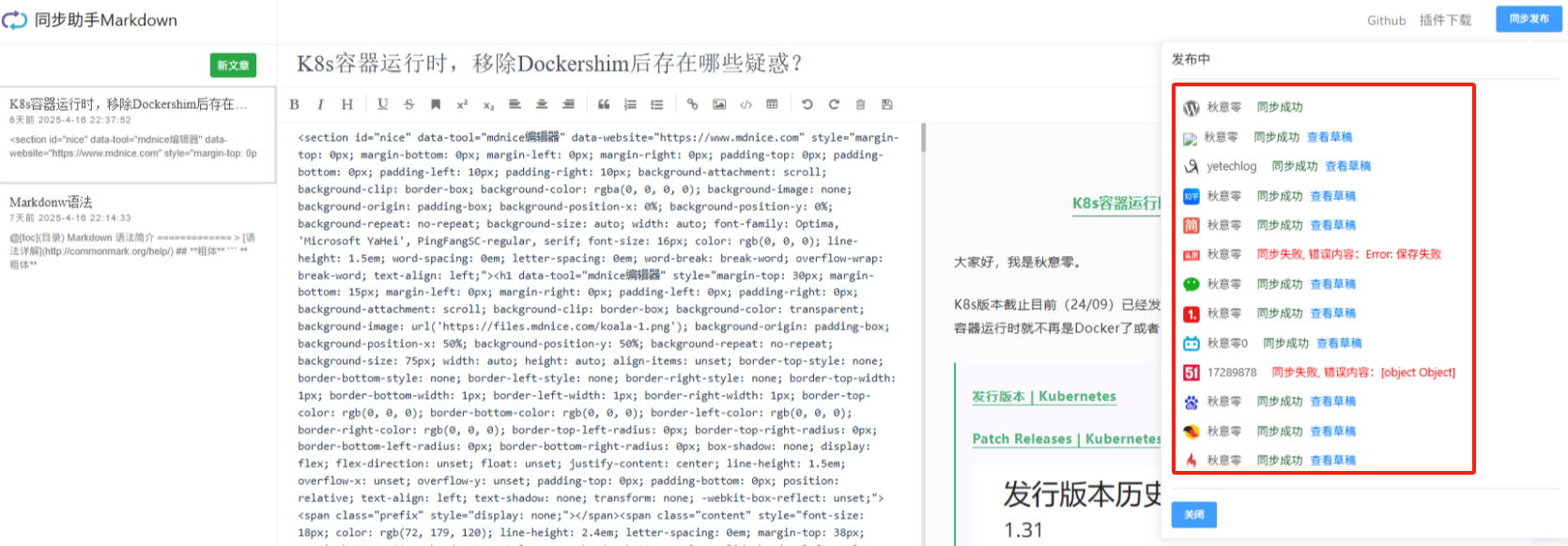Apply superscript formatting
This screenshot has height=546, width=1568.
point(462,104)
